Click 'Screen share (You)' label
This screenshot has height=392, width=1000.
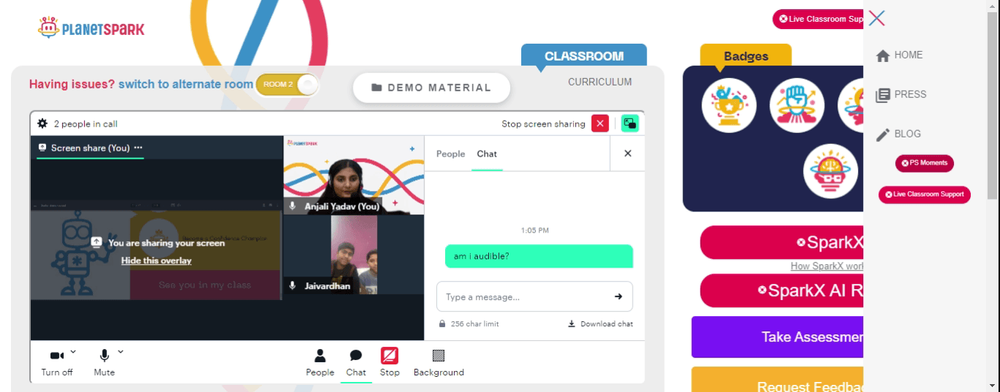[91, 148]
